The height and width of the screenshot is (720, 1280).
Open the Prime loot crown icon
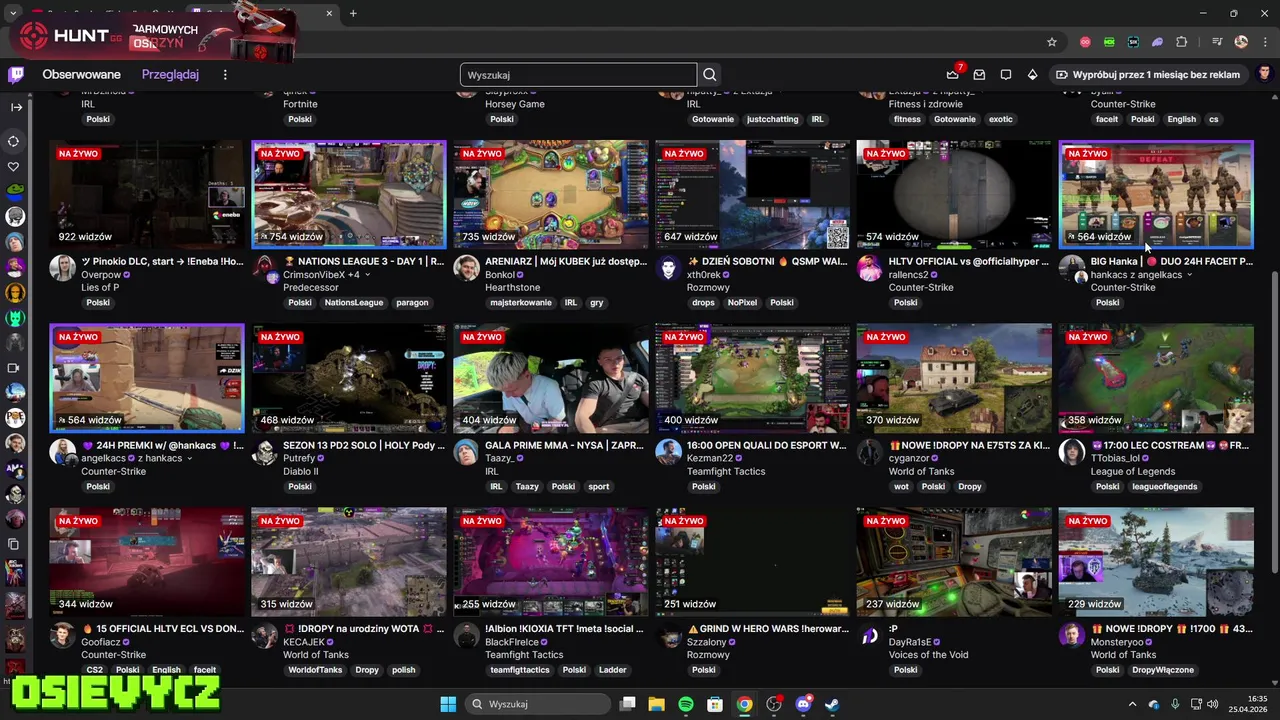click(953, 75)
